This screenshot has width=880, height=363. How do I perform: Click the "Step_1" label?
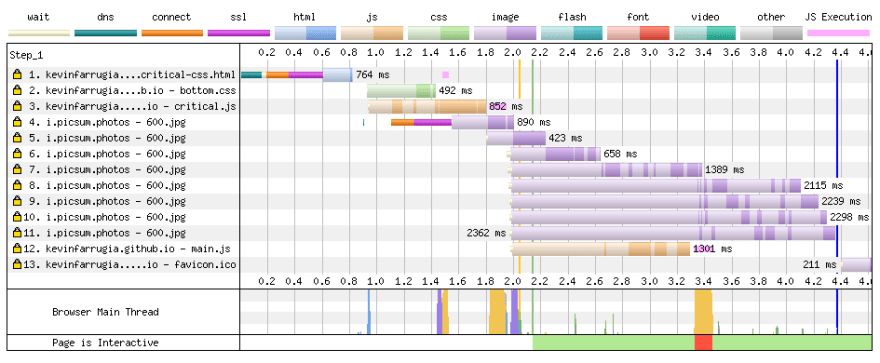click(26, 56)
